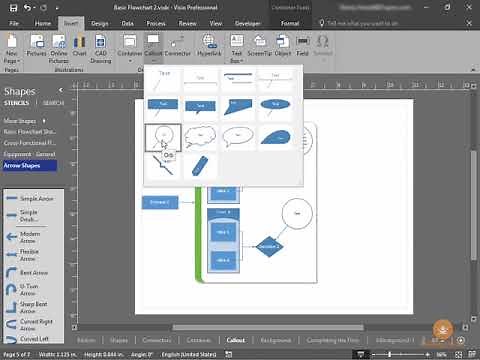Open the View ribbon tab

pos(216,23)
